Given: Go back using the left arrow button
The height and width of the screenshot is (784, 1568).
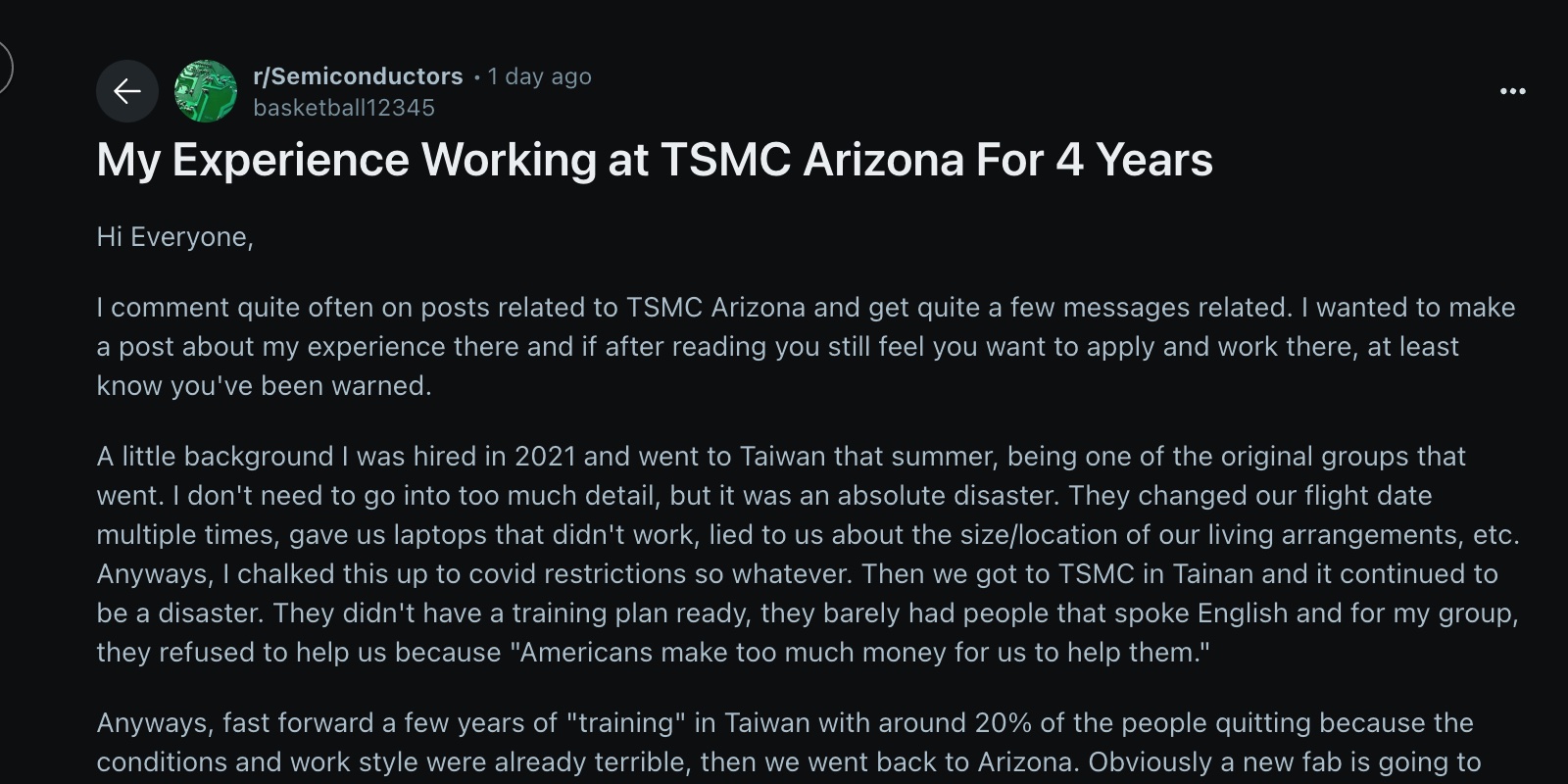Looking at the screenshot, I should click(127, 91).
